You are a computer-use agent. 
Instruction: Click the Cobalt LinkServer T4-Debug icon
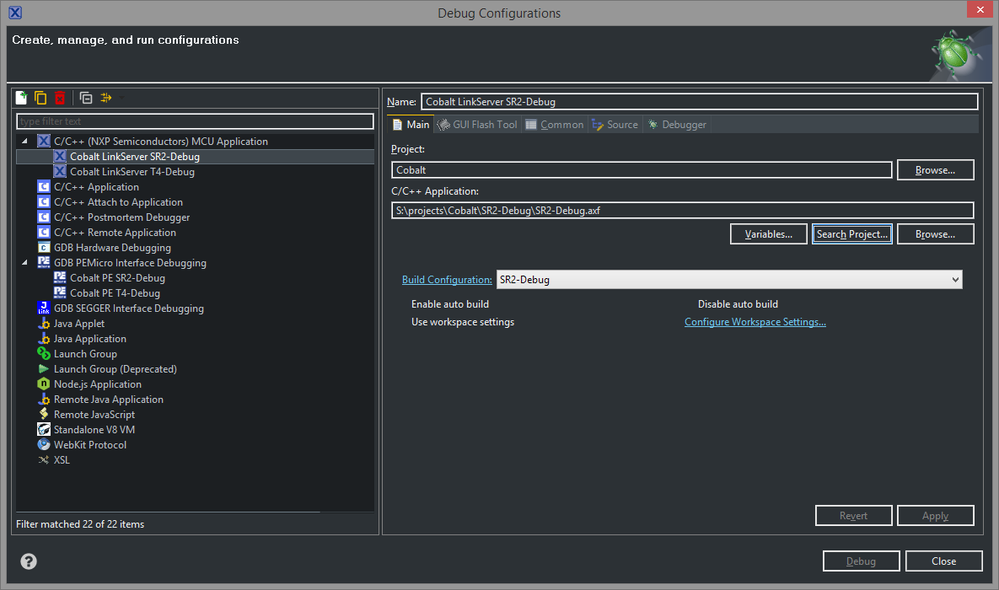[60, 171]
